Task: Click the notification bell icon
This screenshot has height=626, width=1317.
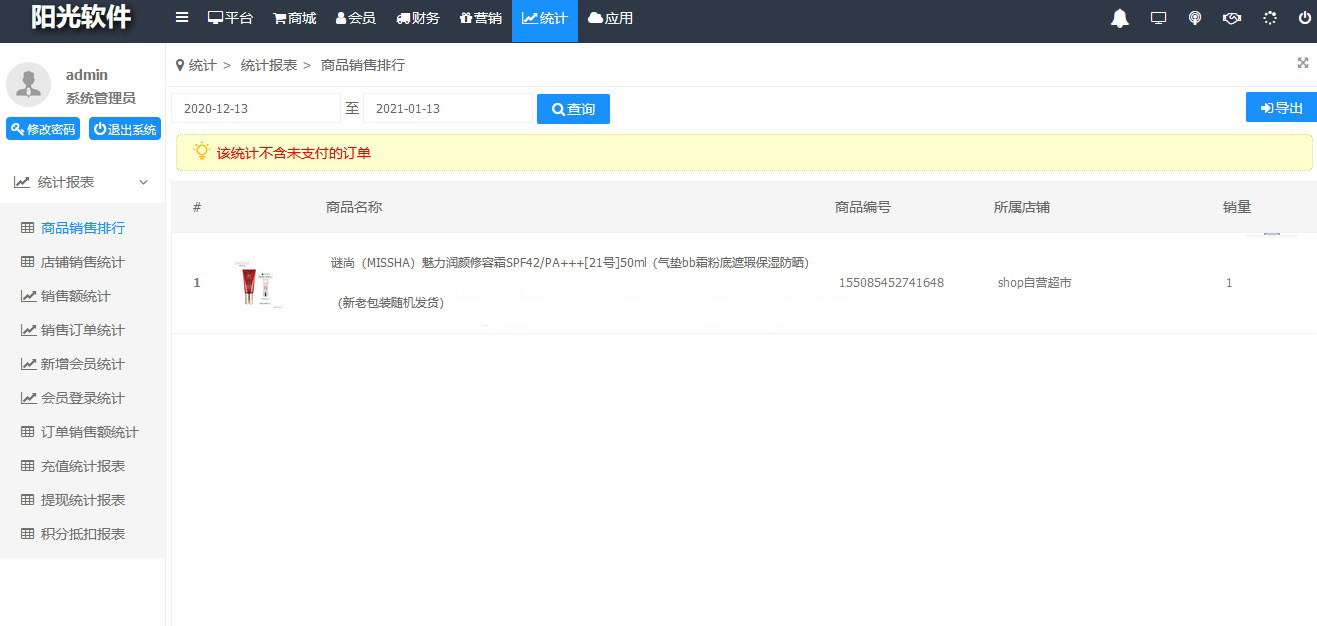Action: [x=1120, y=18]
